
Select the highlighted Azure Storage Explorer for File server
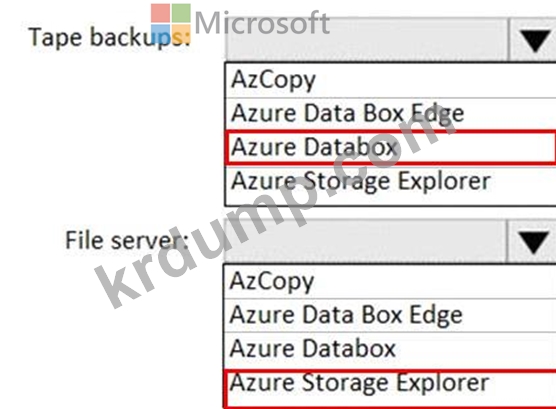[390, 388]
